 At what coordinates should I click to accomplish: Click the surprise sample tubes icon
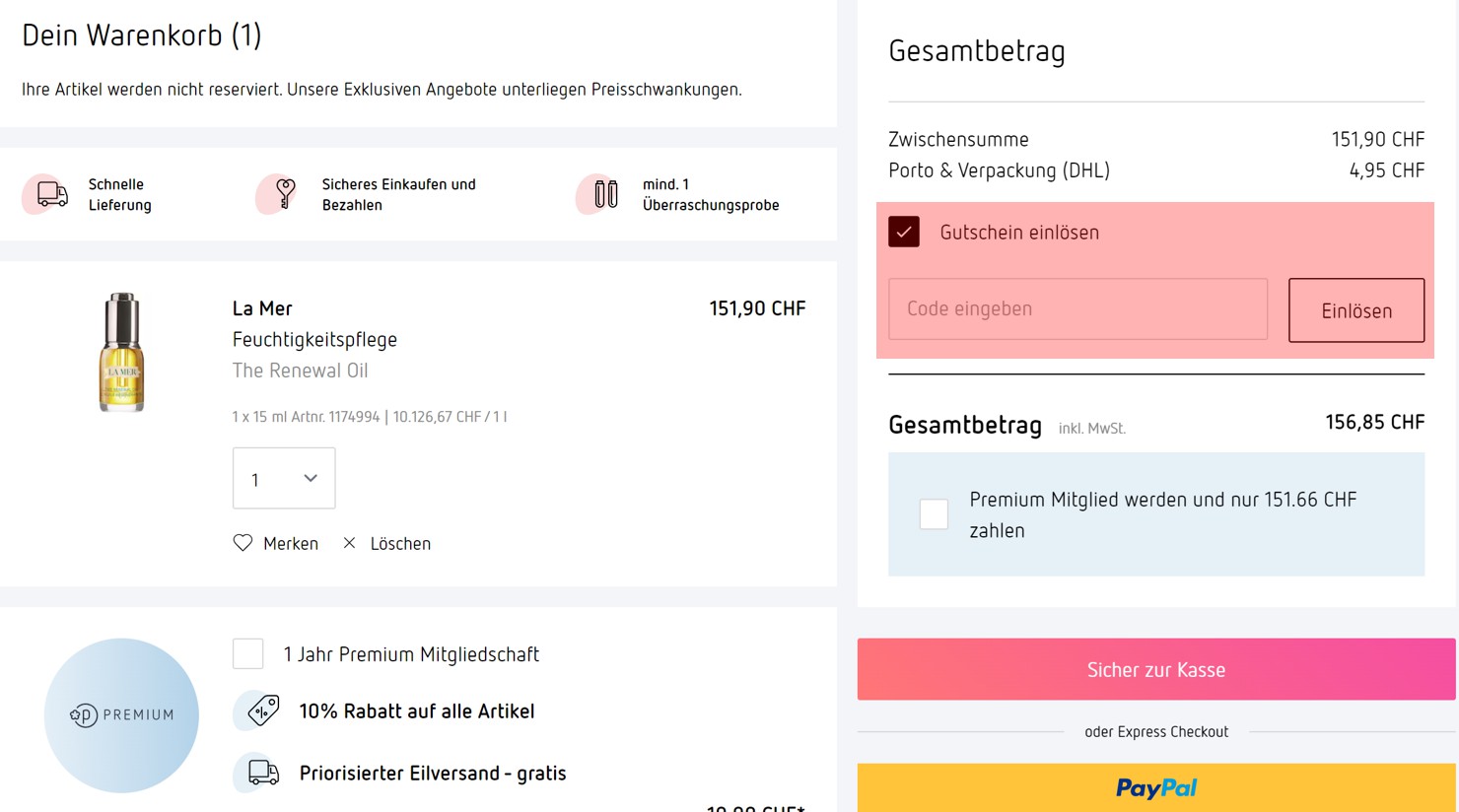tap(605, 194)
